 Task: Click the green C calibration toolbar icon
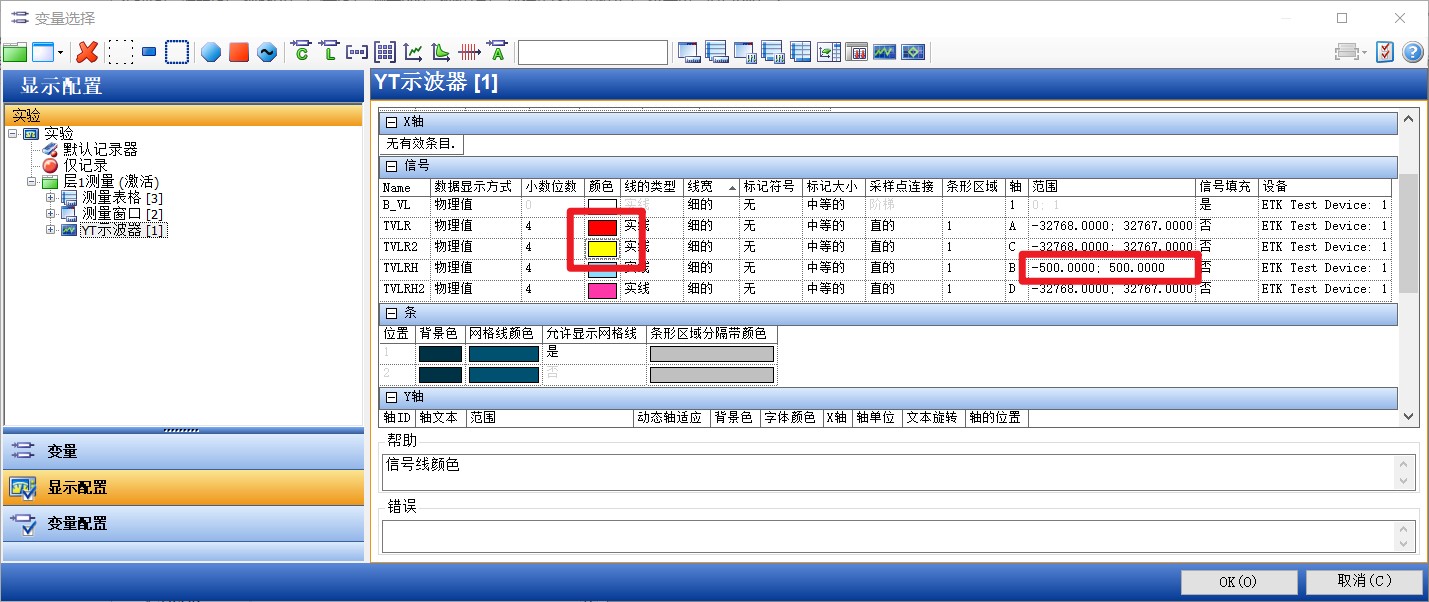tap(302, 51)
